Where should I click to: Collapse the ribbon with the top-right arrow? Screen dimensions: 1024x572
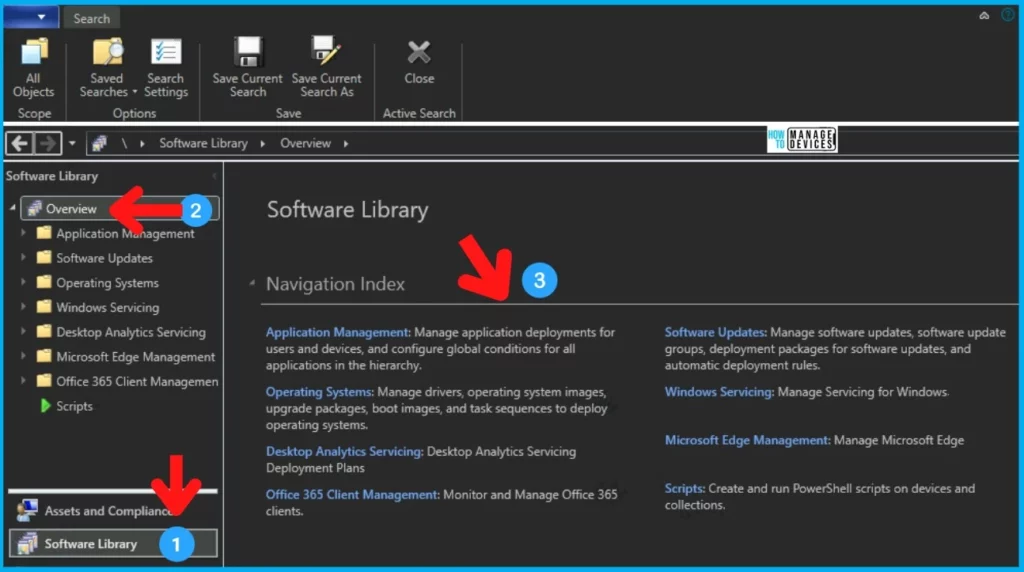click(x=984, y=16)
